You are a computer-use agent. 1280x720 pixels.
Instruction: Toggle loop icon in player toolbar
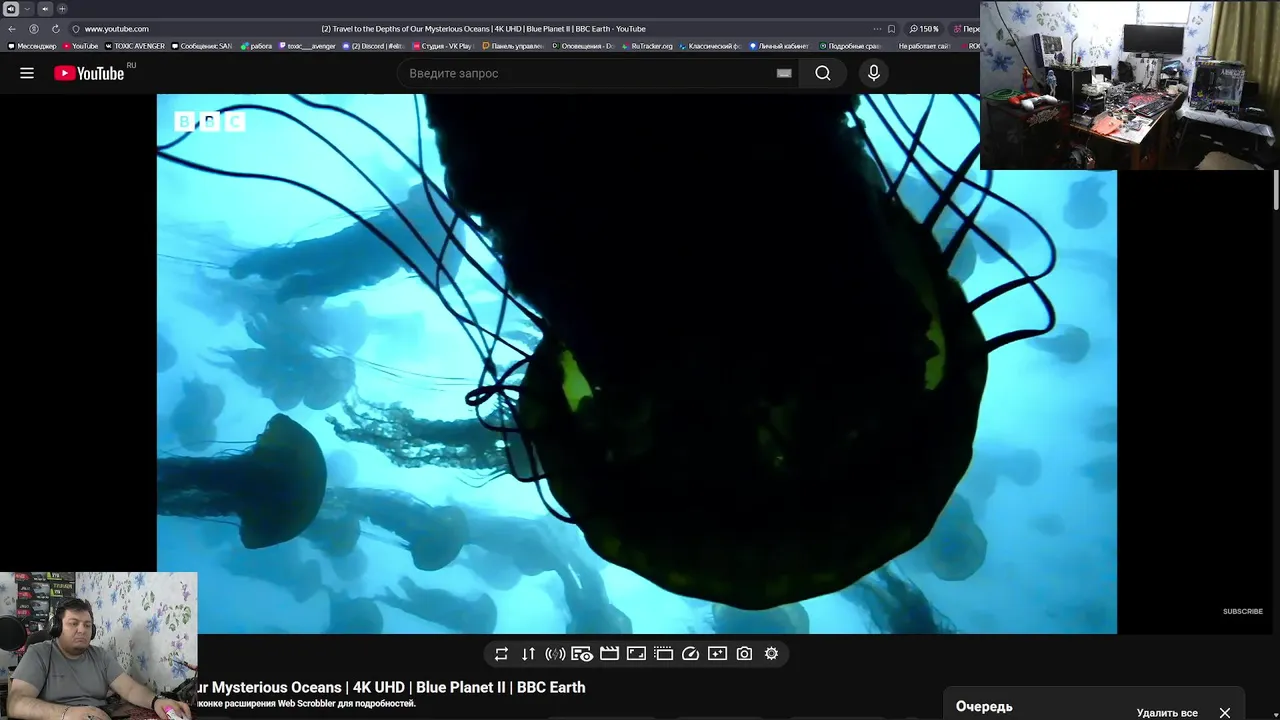501,654
